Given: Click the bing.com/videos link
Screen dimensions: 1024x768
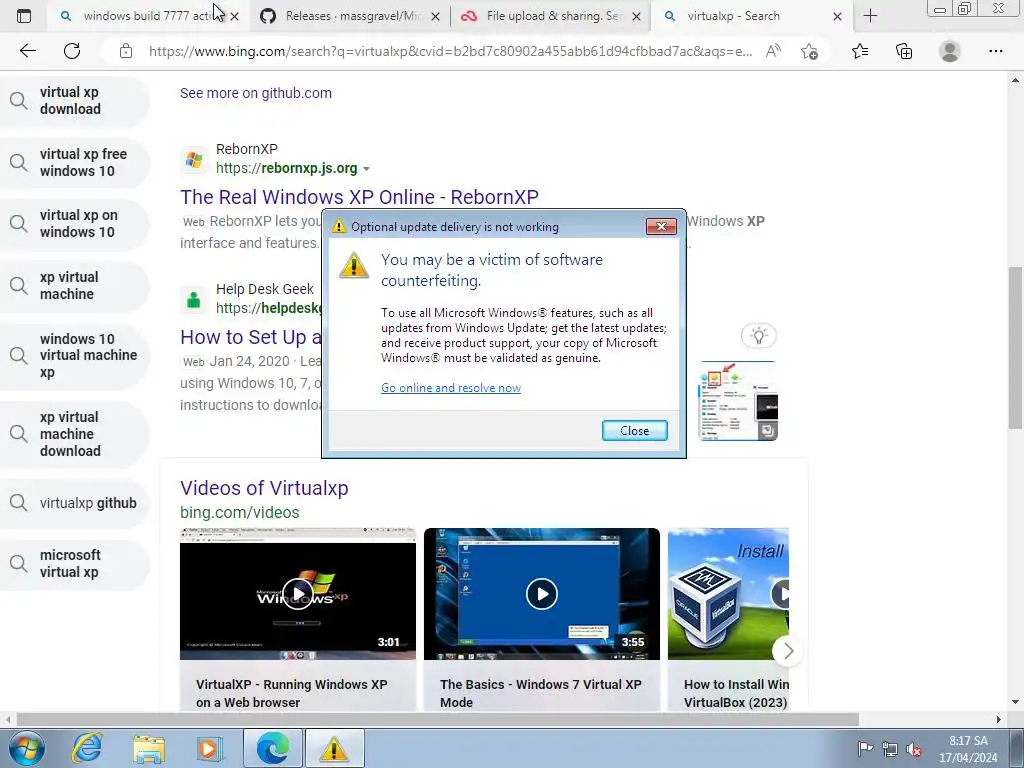Looking at the screenshot, I should point(240,513).
